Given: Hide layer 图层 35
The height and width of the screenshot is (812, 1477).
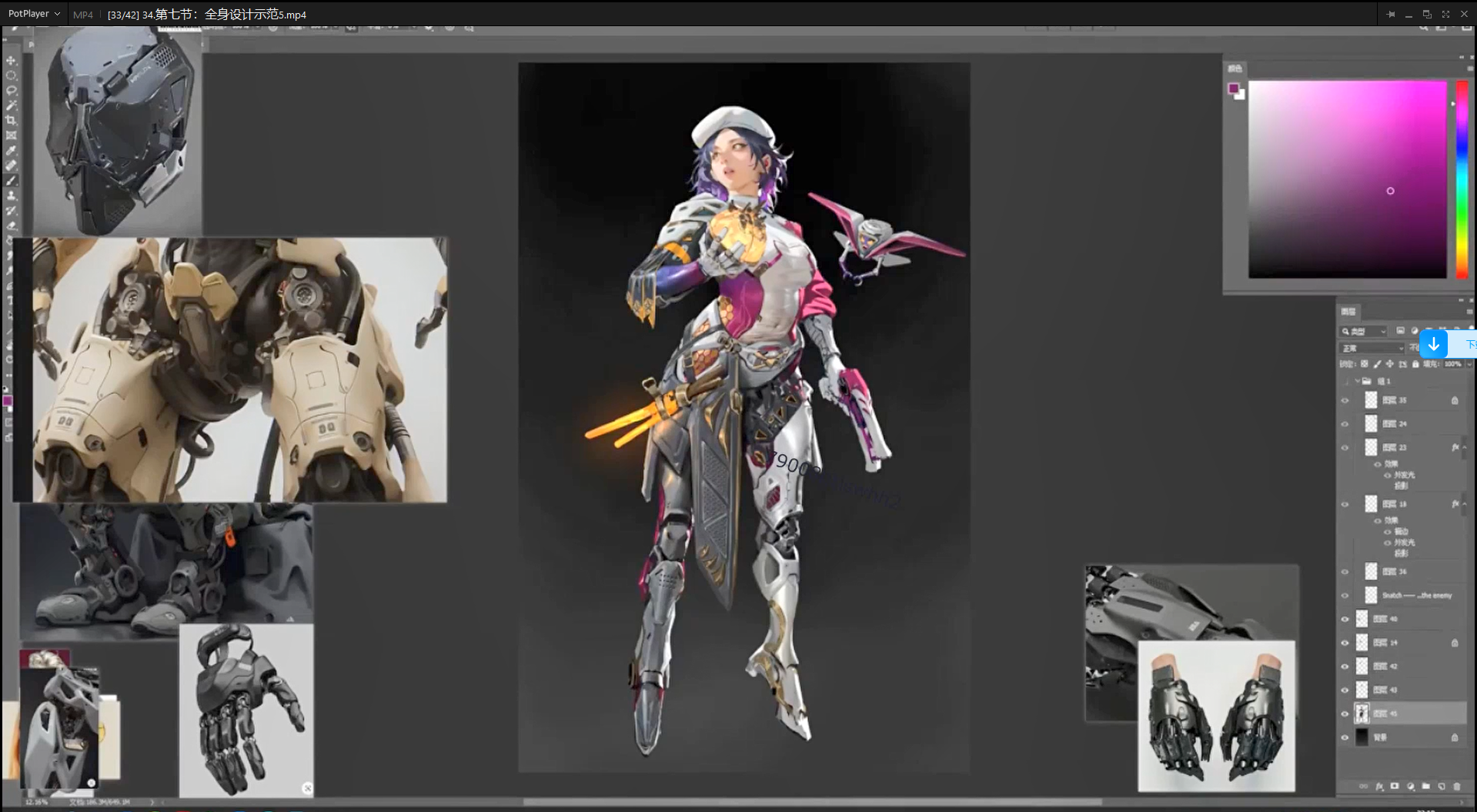Looking at the screenshot, I should 1345,400.
